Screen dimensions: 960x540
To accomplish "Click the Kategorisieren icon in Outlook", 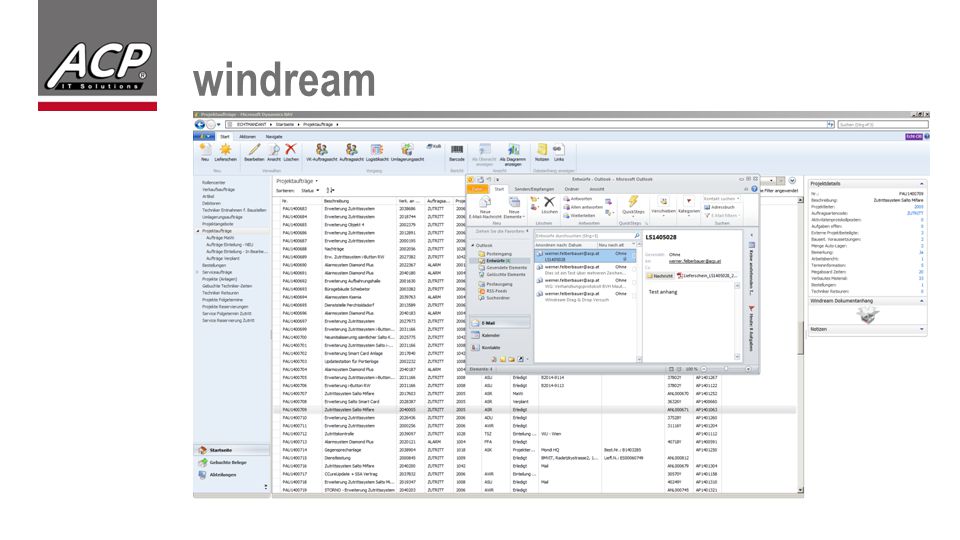I will coord(689,201).
